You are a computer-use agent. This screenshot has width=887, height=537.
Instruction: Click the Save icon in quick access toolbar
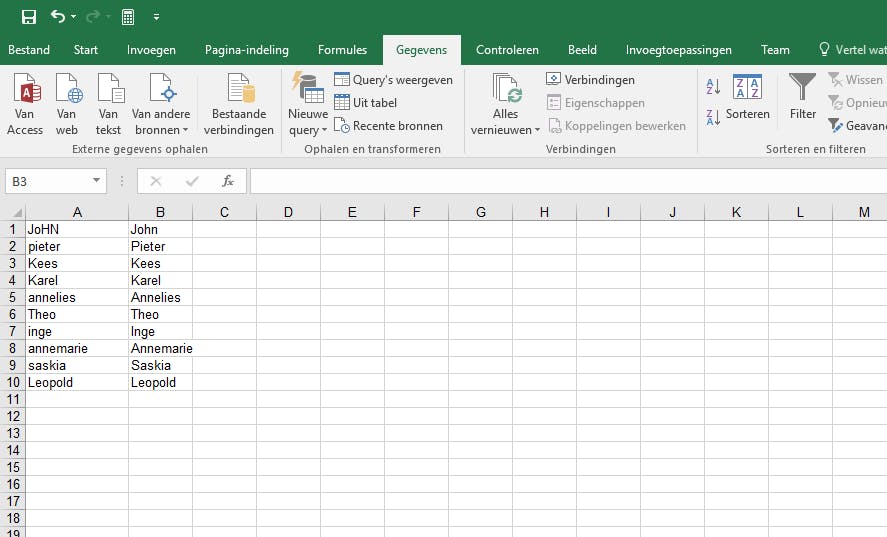point(28,17)
